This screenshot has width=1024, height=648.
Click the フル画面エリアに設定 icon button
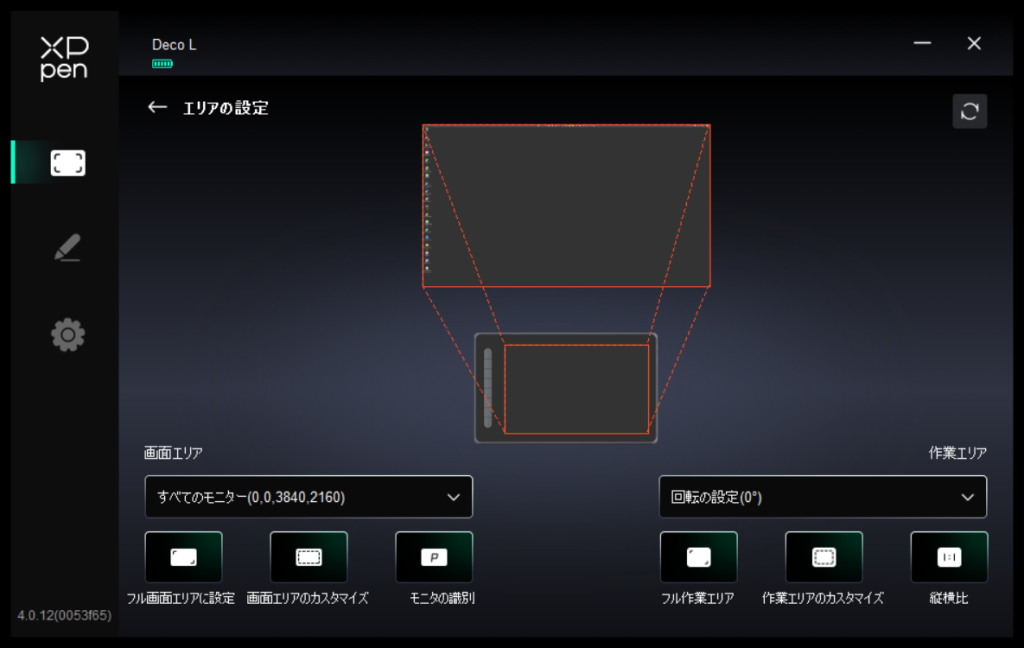tap(184, 557)
